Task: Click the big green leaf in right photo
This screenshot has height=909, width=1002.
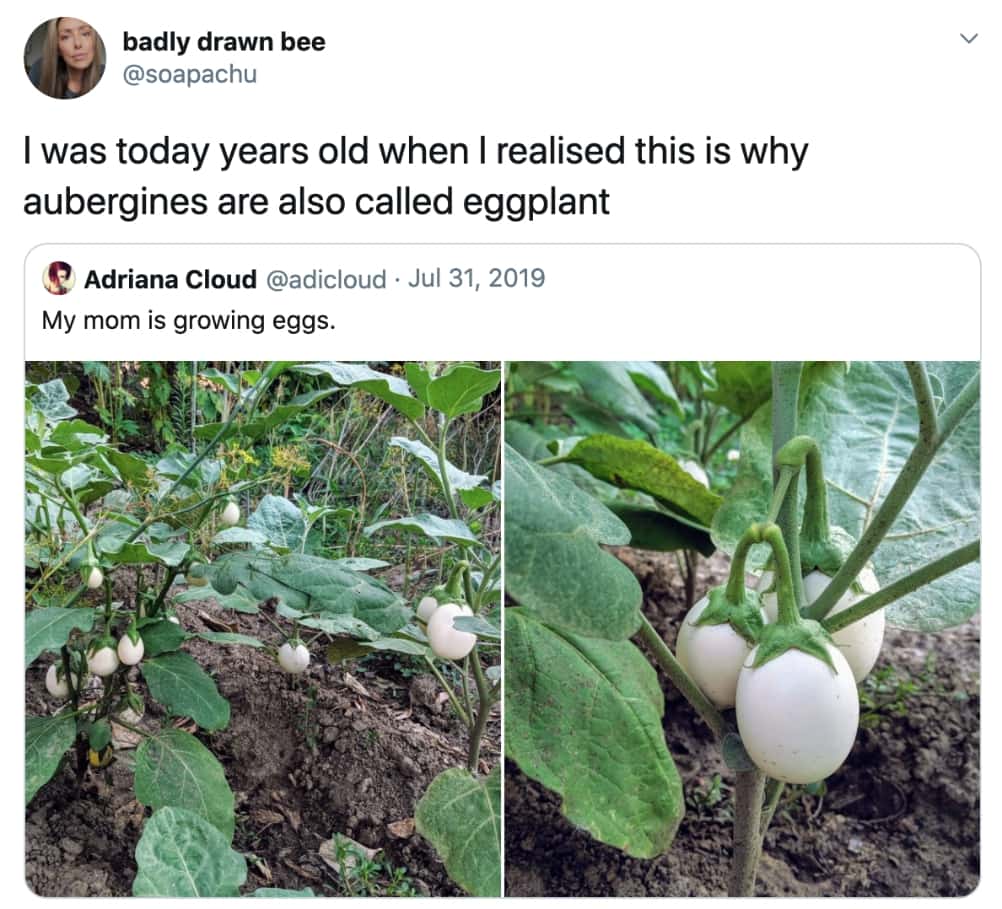Action: pos(591,729)
